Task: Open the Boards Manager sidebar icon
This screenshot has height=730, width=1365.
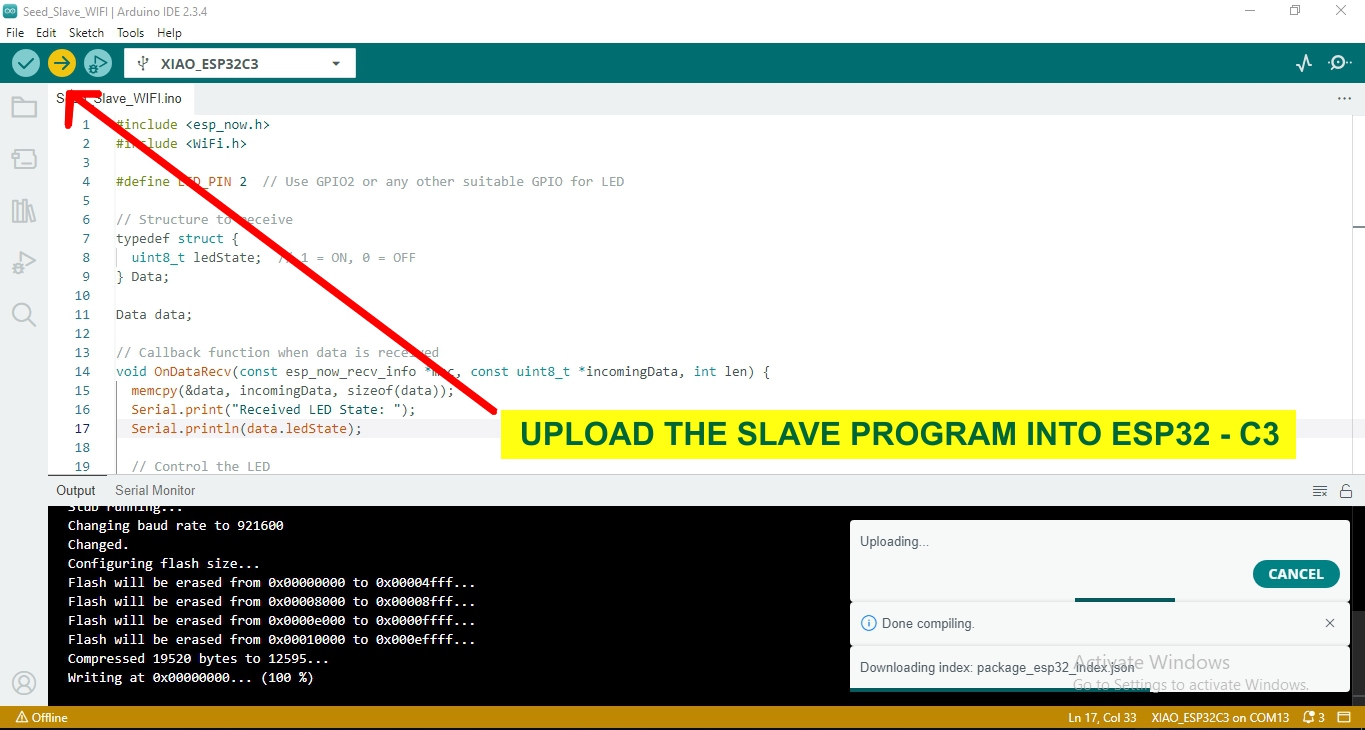Action: tap(24, 159)
